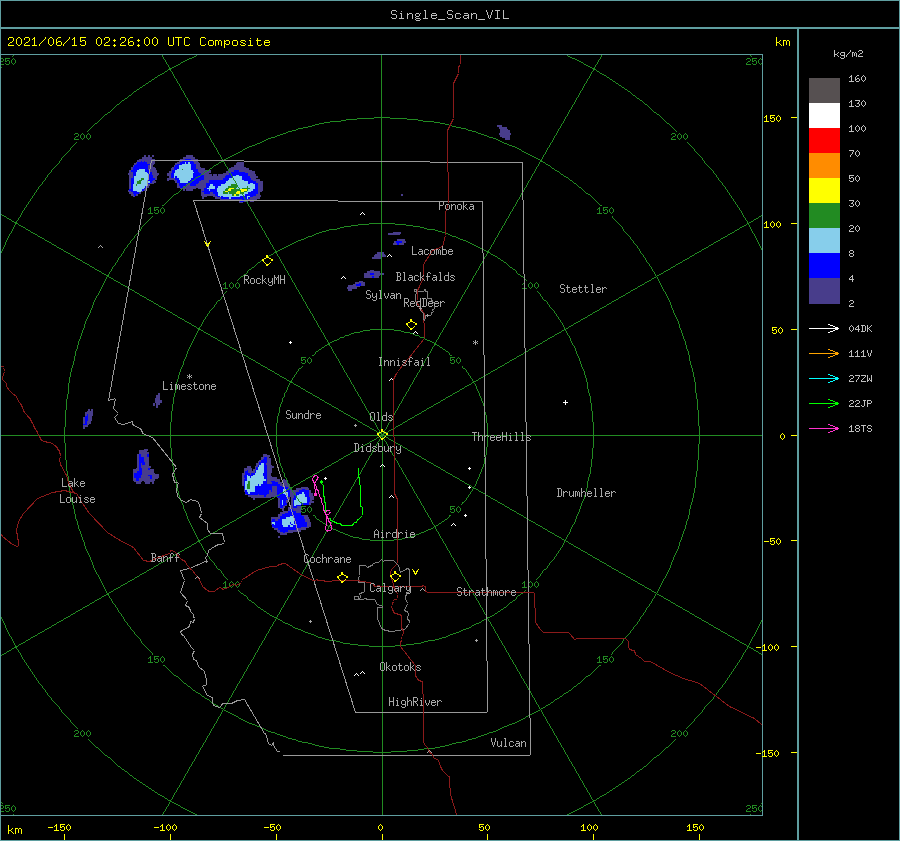The width and height of the screenshot is (900, 841).
Task: Click the asterisk marker above Limestone label
Action: tap(189, 377)
